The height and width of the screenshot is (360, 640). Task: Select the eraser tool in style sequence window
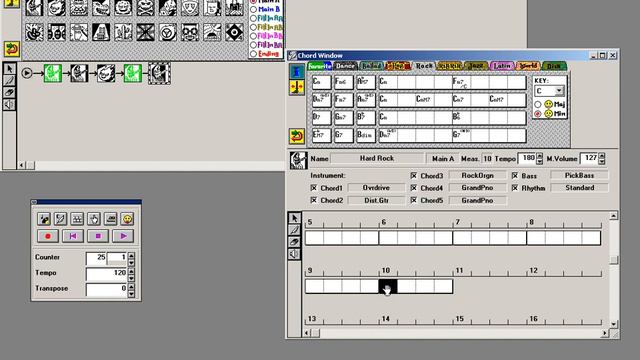click(x=9, y=92)
